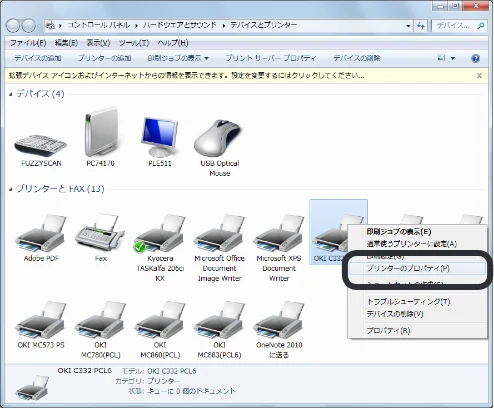The image size is (494, 409).
Task: Click プリント サーバー プロパティ button
Action: pyautogui.click(x=270, y=58)
